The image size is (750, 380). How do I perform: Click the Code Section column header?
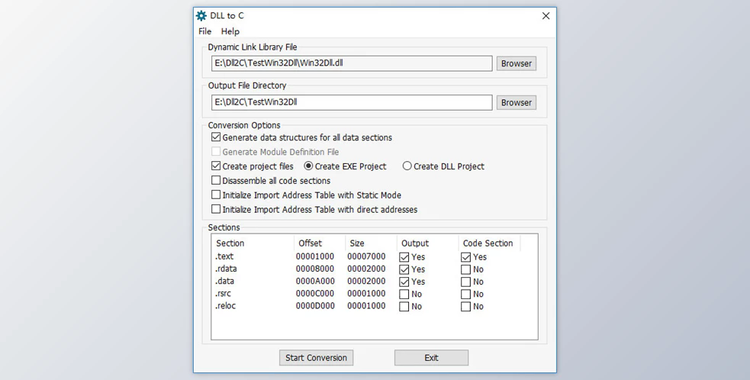point(490,243)
